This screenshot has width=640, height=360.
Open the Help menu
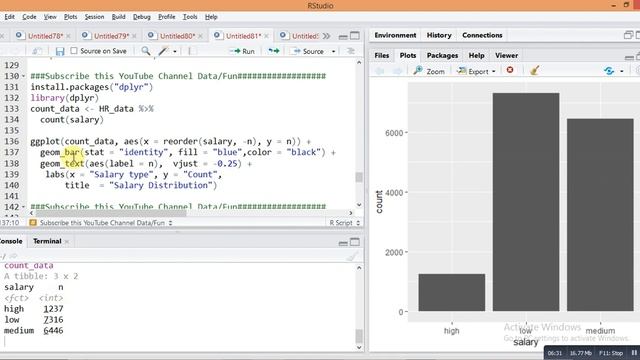(x=211, y=17)
